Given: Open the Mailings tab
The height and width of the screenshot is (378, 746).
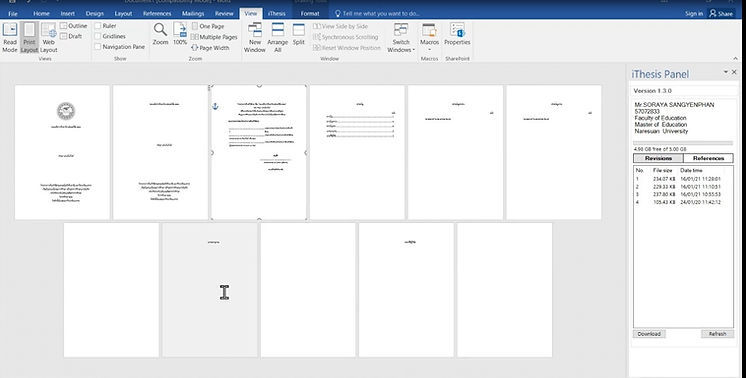Looking at the screenshot, I should pos(193,13).
